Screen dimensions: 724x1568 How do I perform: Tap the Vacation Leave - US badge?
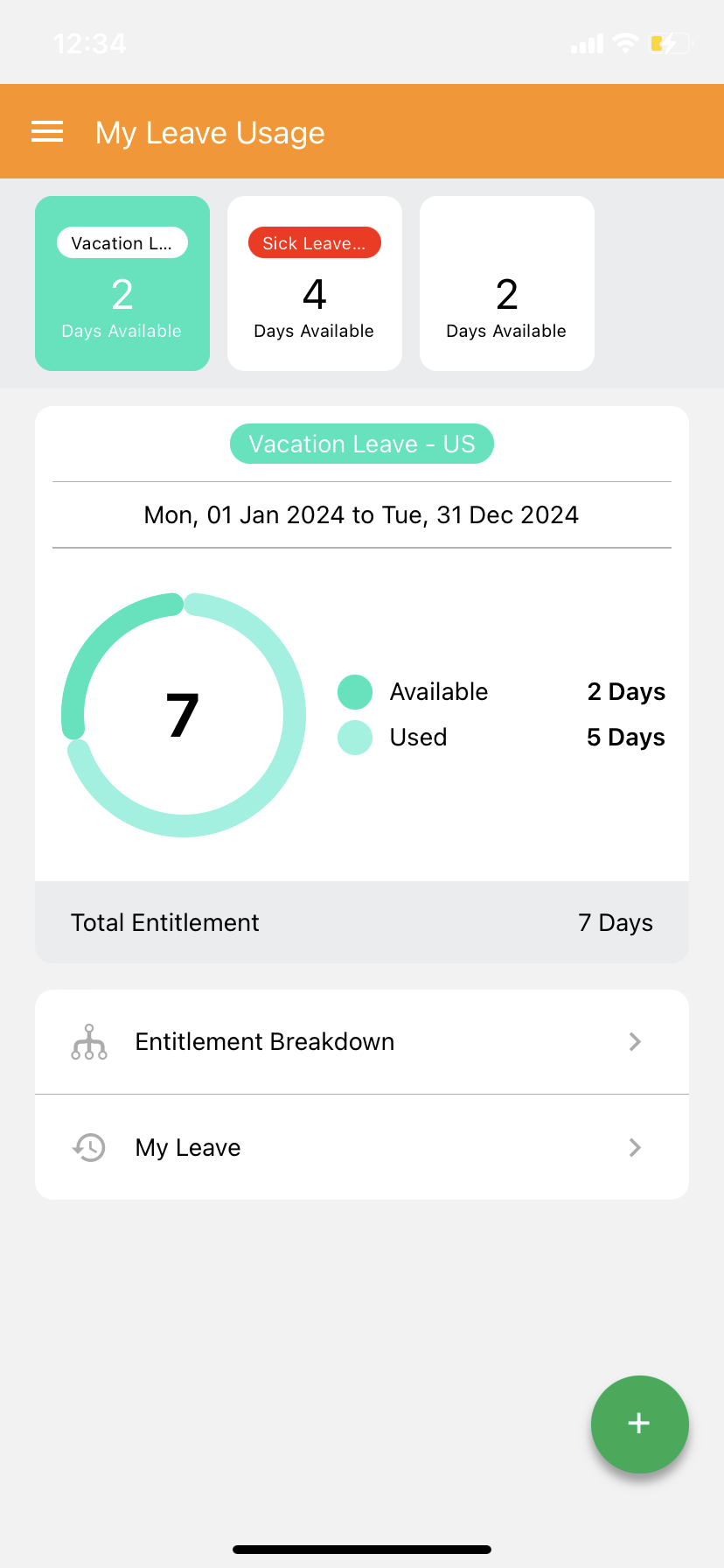[362, 444]
